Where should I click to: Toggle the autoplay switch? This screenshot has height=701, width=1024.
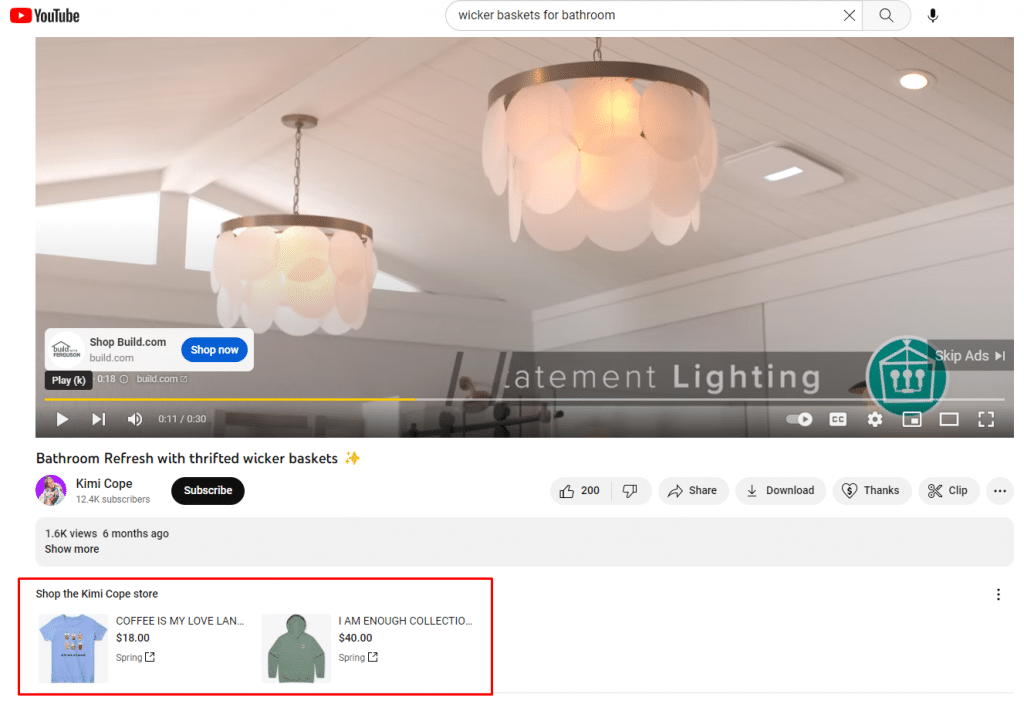(x=799, y=419)
